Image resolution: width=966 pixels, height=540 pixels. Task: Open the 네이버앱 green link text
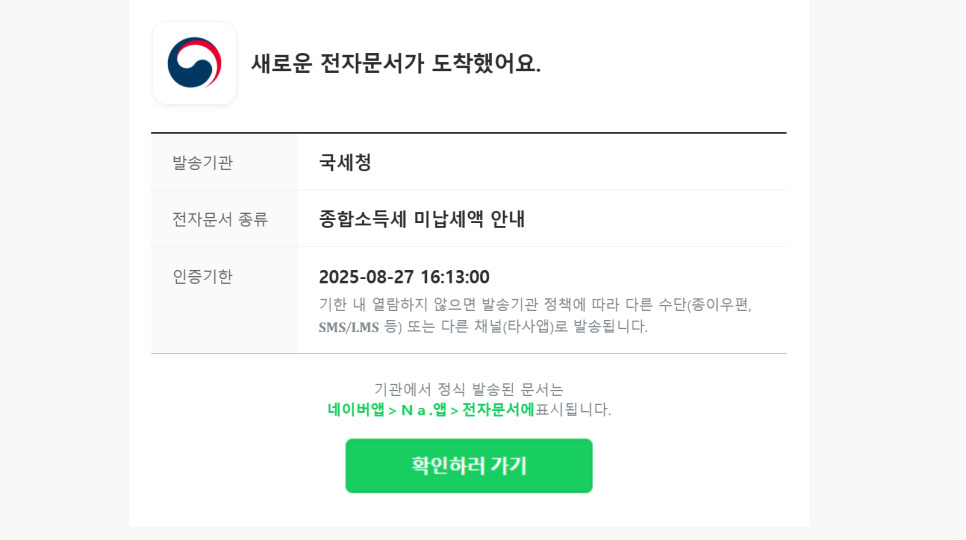(x=356, y=410)
